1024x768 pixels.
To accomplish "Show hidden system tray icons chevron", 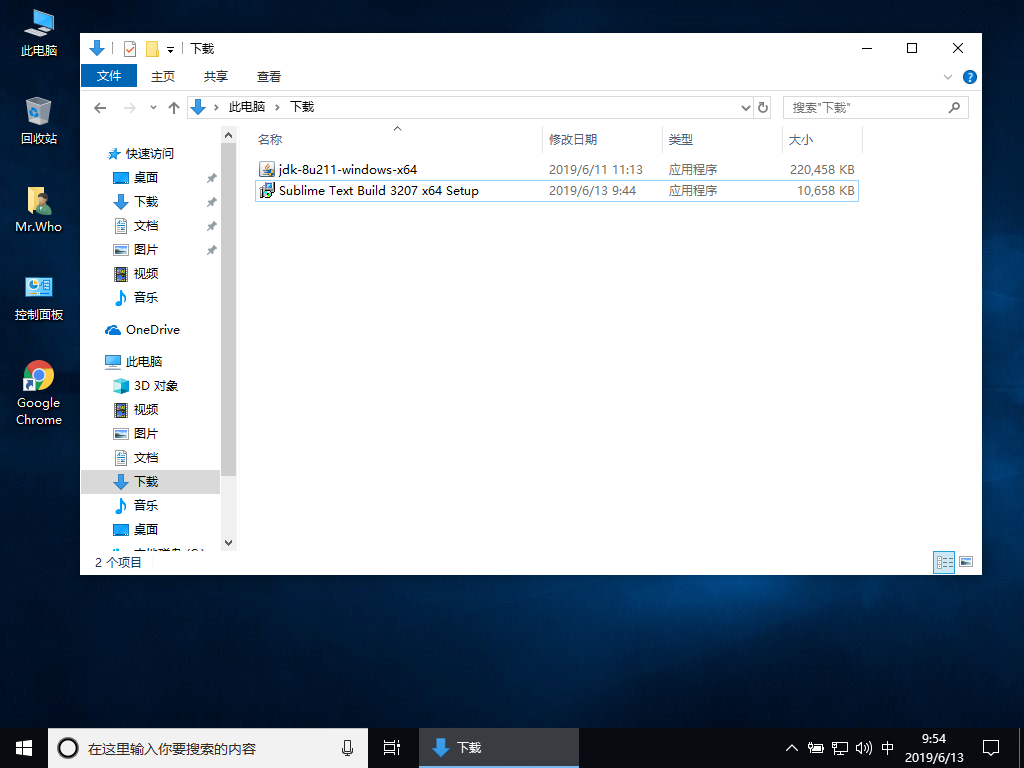I will [792, 748].
